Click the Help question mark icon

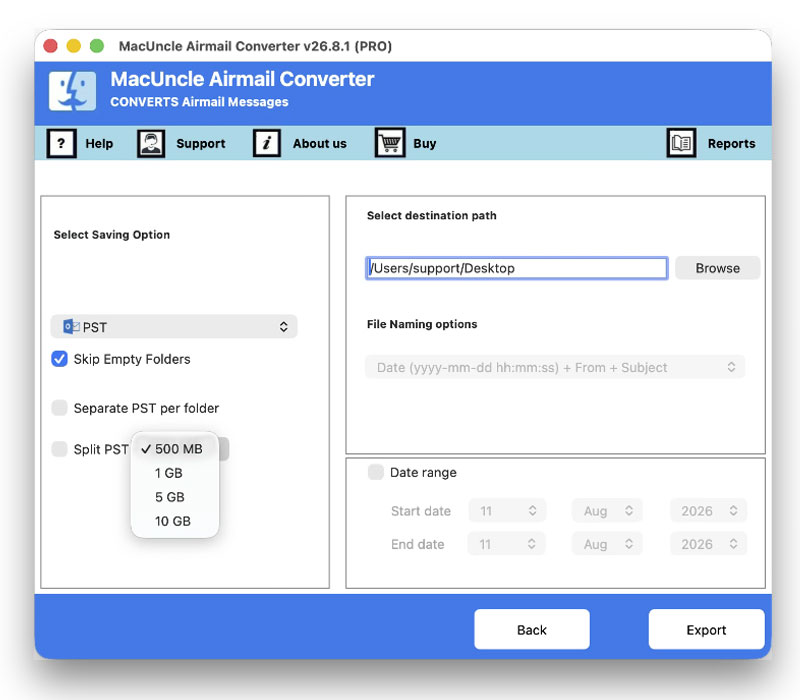coord(61,143)
